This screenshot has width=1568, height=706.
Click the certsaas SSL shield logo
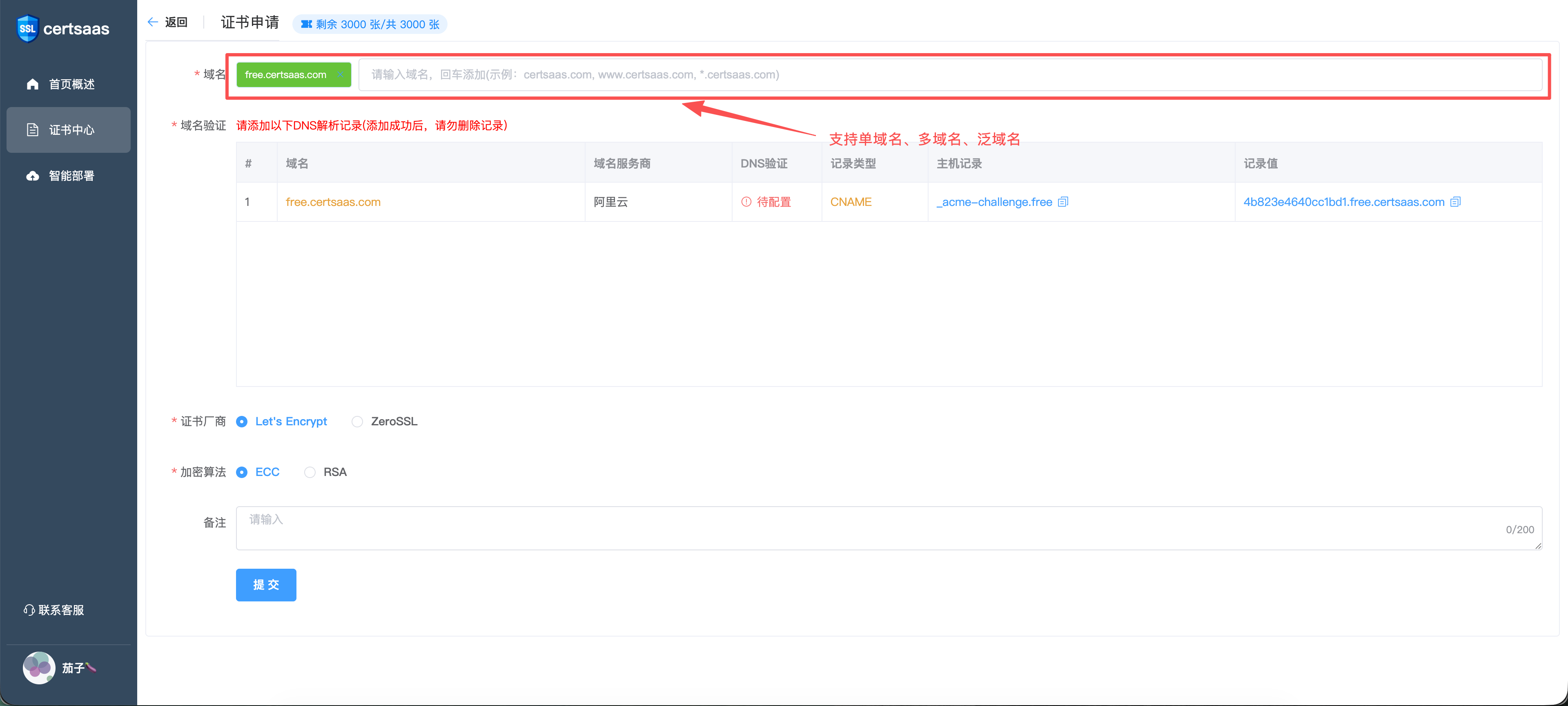(27, 29)
